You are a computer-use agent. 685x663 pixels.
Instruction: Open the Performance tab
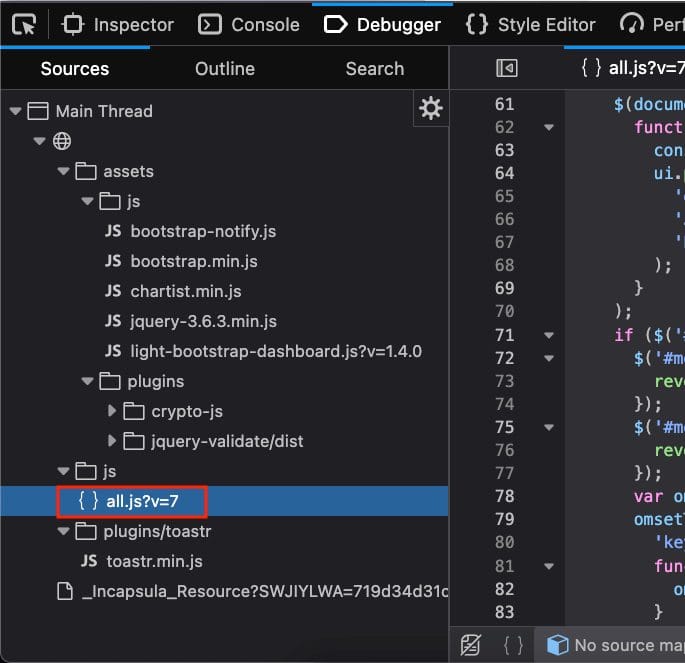click(x=652, y=24)
